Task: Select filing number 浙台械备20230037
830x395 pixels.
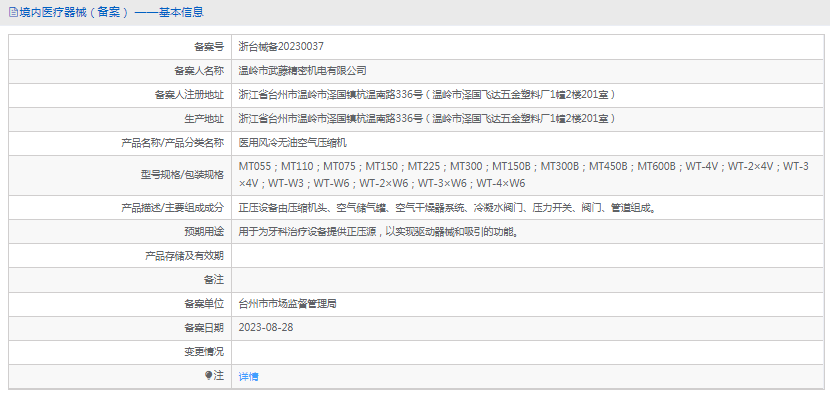Action: click(281, 47)
